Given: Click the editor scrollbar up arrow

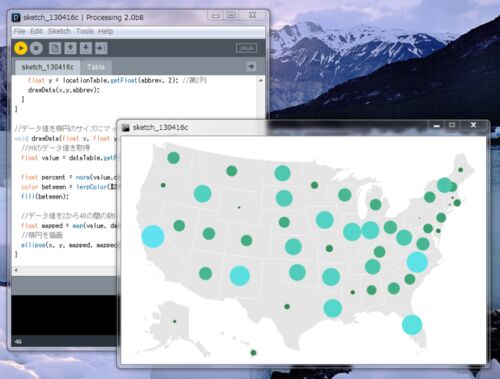Looking at the screenshot, I should [261, 80].
